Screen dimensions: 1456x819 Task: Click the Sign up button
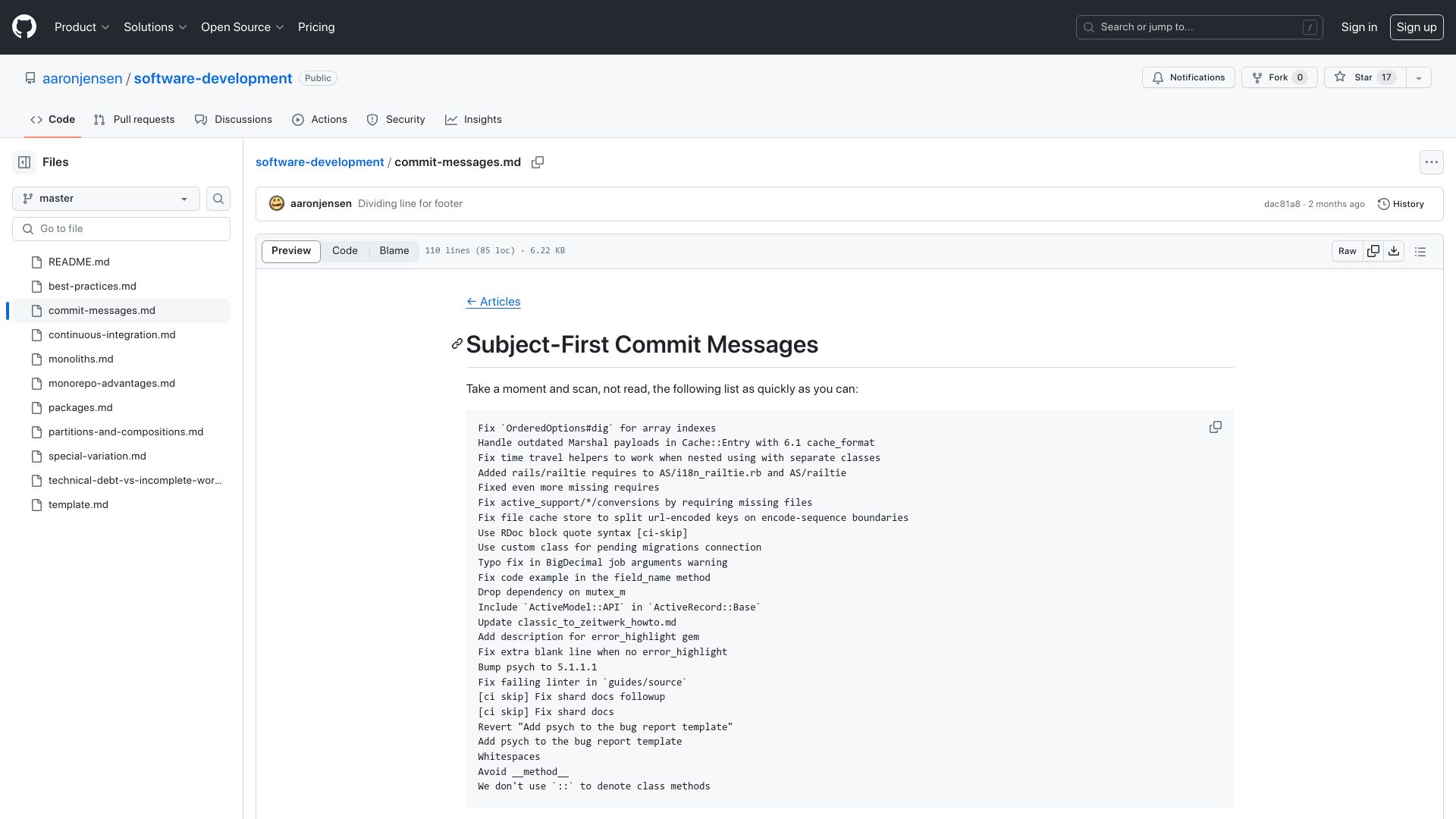(1417, 27)
